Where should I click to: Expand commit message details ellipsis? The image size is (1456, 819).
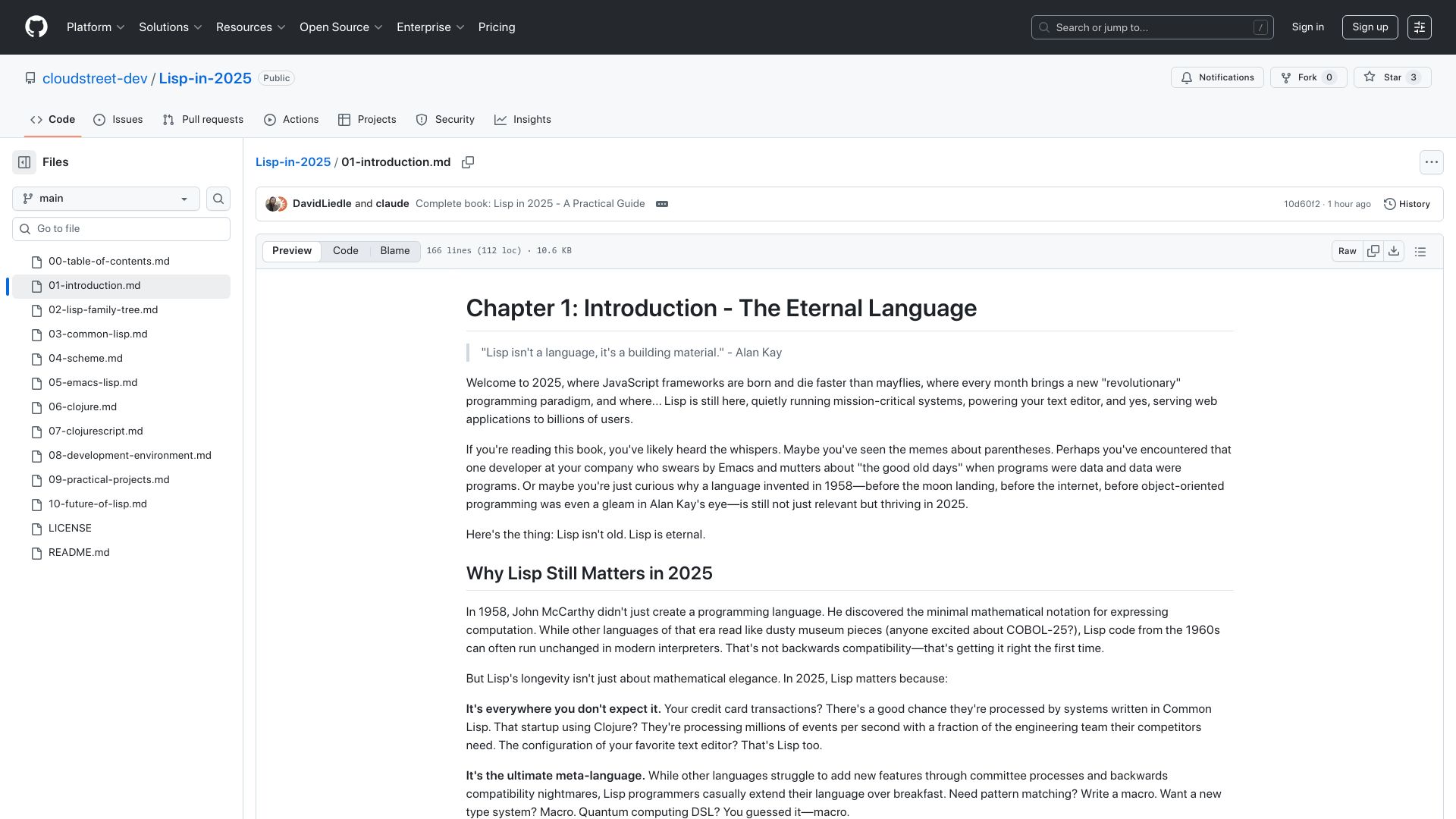(x=662, y=204)
